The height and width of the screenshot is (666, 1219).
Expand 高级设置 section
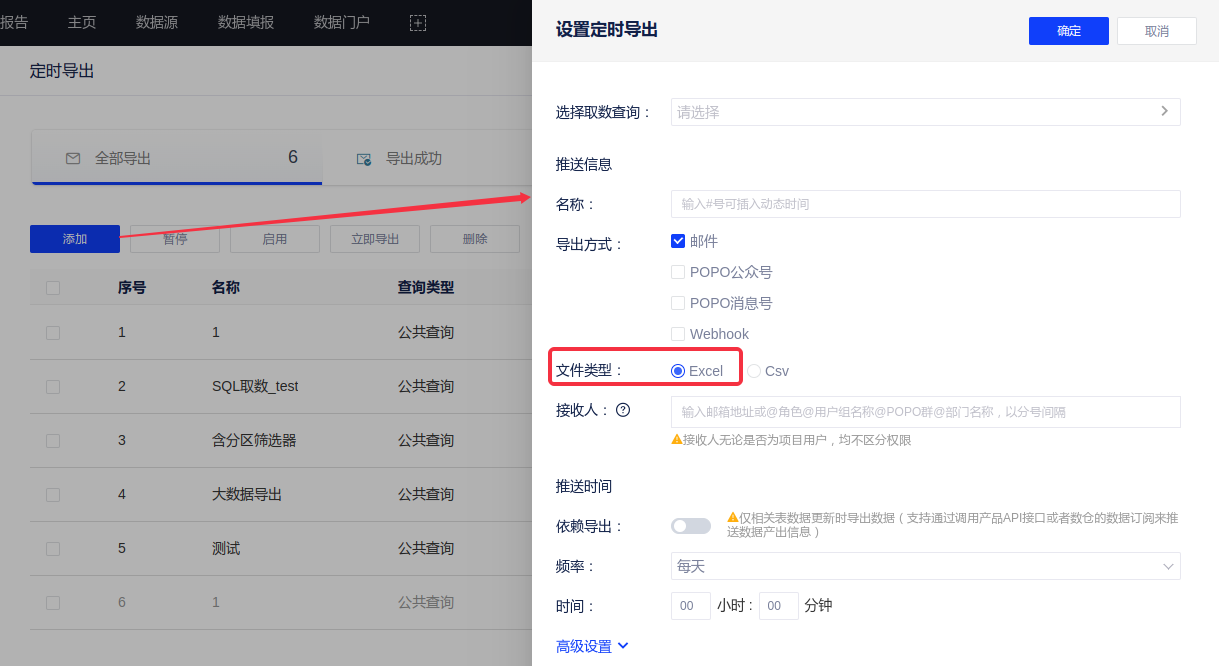(x=592, y=646)
